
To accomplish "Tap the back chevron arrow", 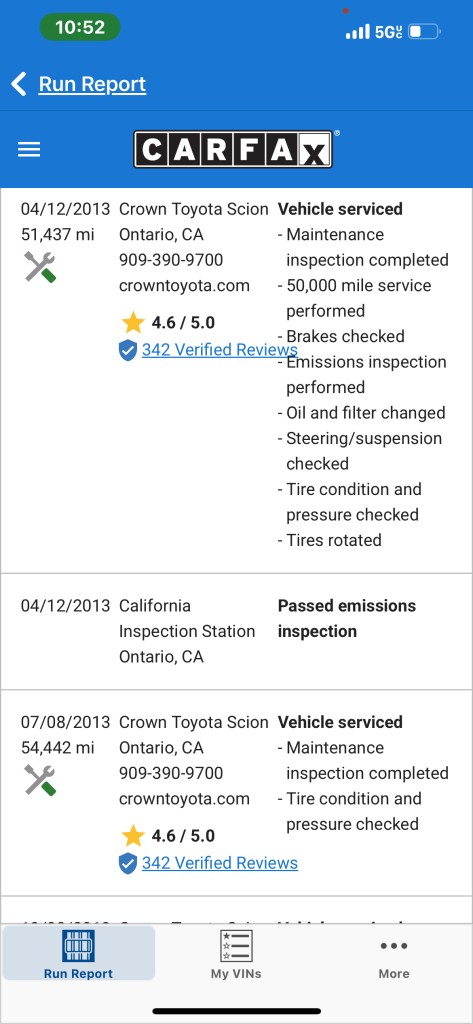I will tap(19, 84).
